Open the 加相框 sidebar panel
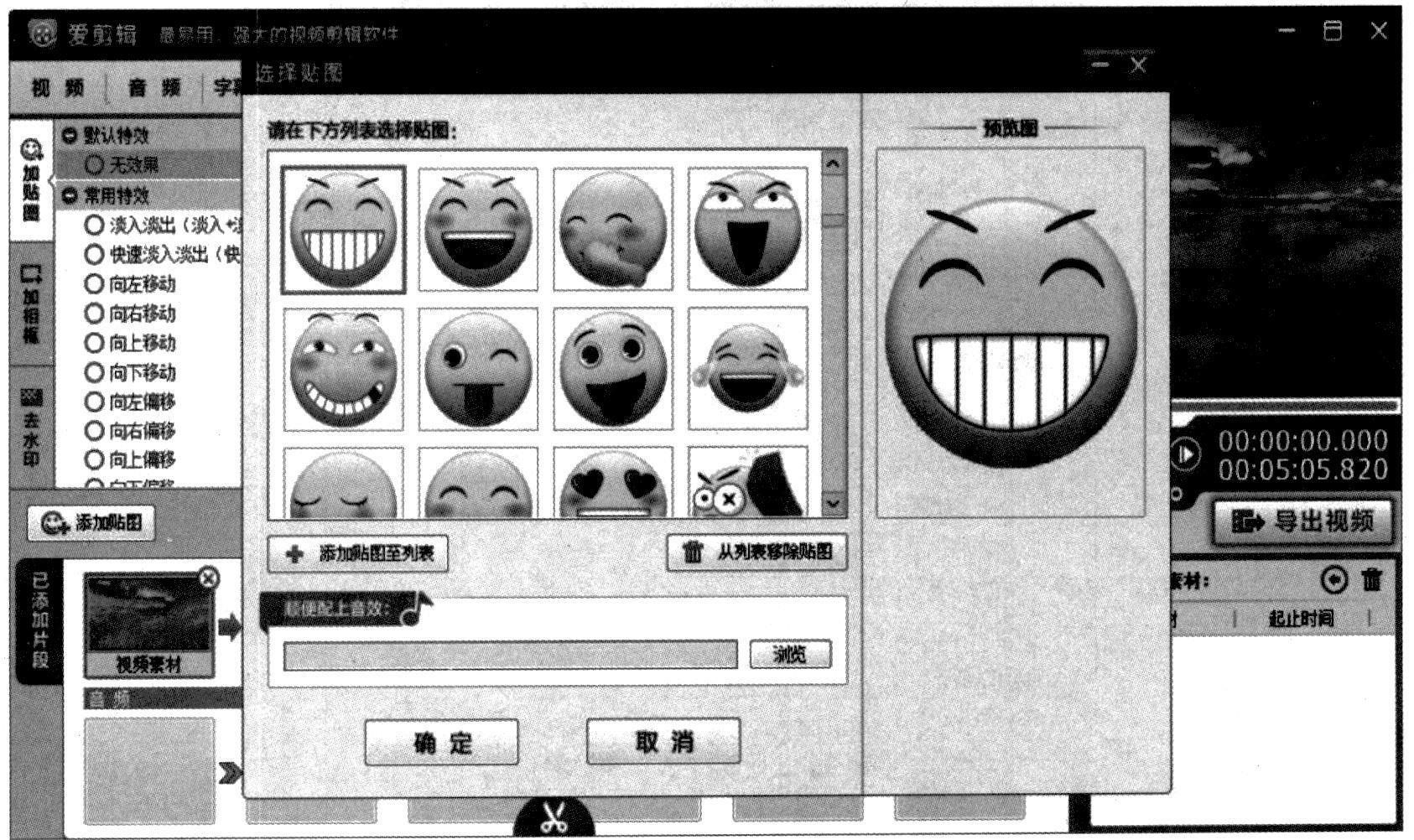Image resolution: width=1414 pixels, height=840 pixels. (x=31, y=306)
